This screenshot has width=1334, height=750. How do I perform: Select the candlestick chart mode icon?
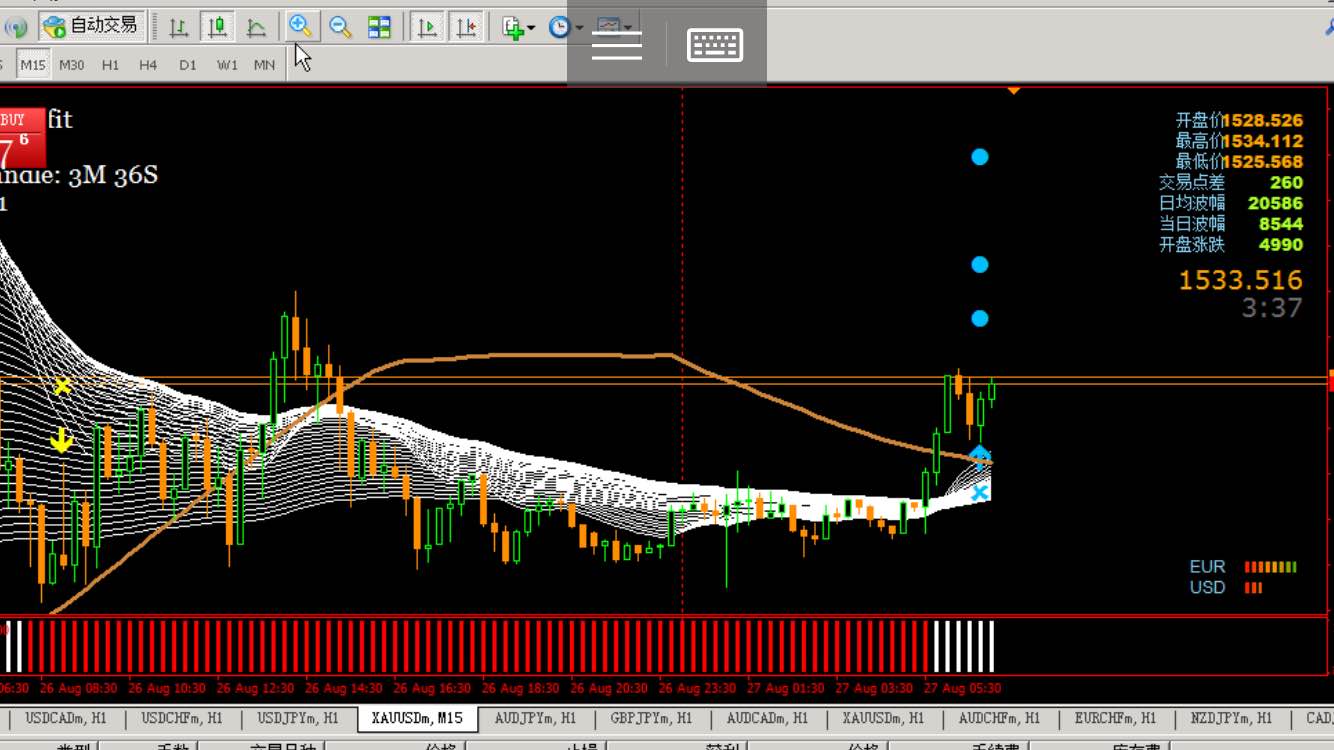click(217, 27)
